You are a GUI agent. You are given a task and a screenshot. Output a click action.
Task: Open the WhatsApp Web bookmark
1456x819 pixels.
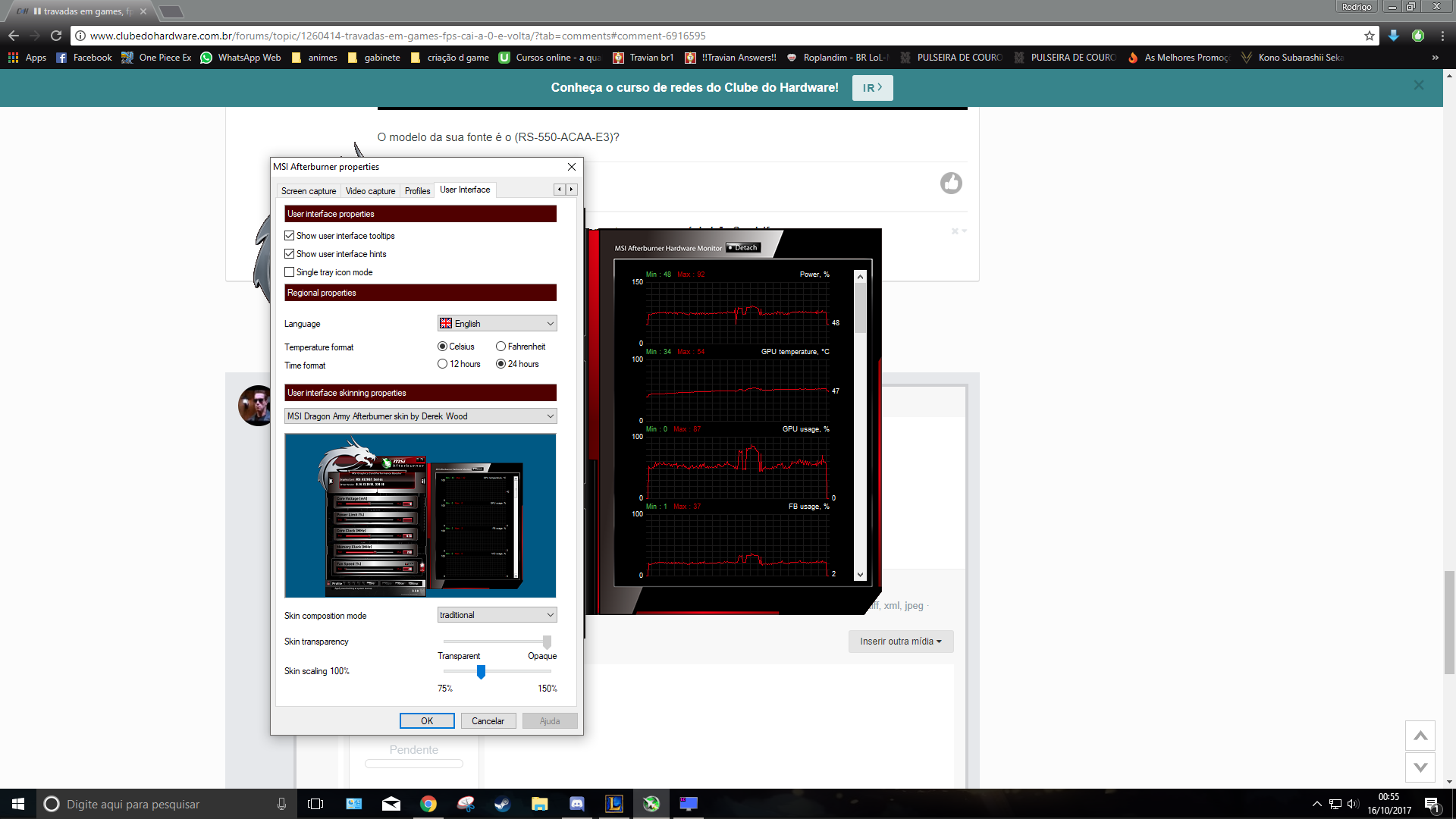pos(240,58)
